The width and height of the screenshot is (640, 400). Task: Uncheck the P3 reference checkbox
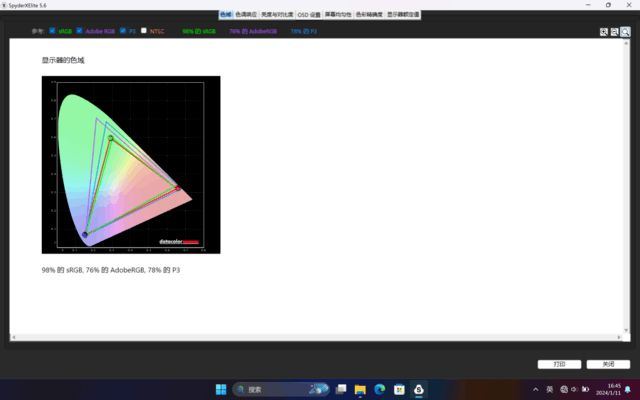click(123, 31)
